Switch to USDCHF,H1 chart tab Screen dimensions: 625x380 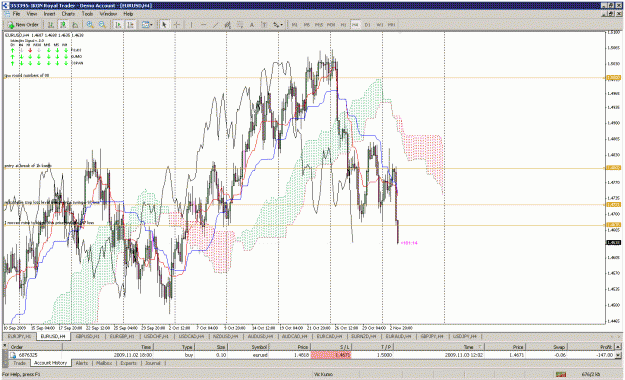tap(157, 337)
